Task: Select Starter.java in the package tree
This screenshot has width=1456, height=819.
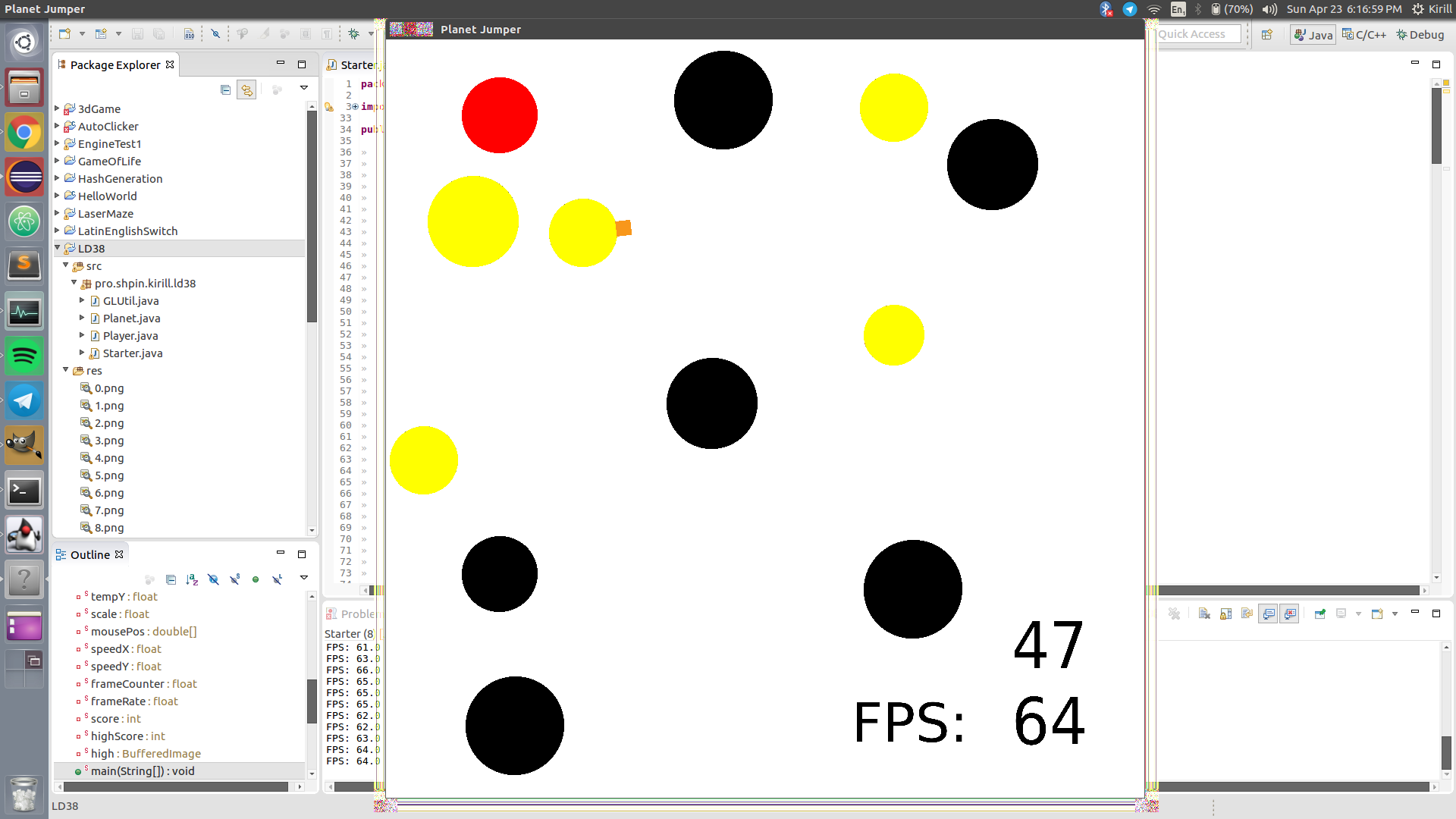Action: click(133, 353)
